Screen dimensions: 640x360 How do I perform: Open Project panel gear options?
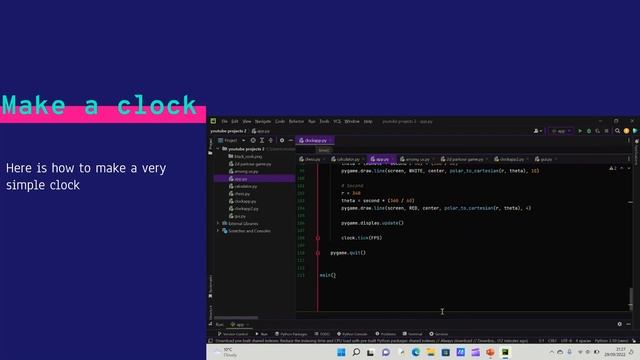tap(282, 140)
